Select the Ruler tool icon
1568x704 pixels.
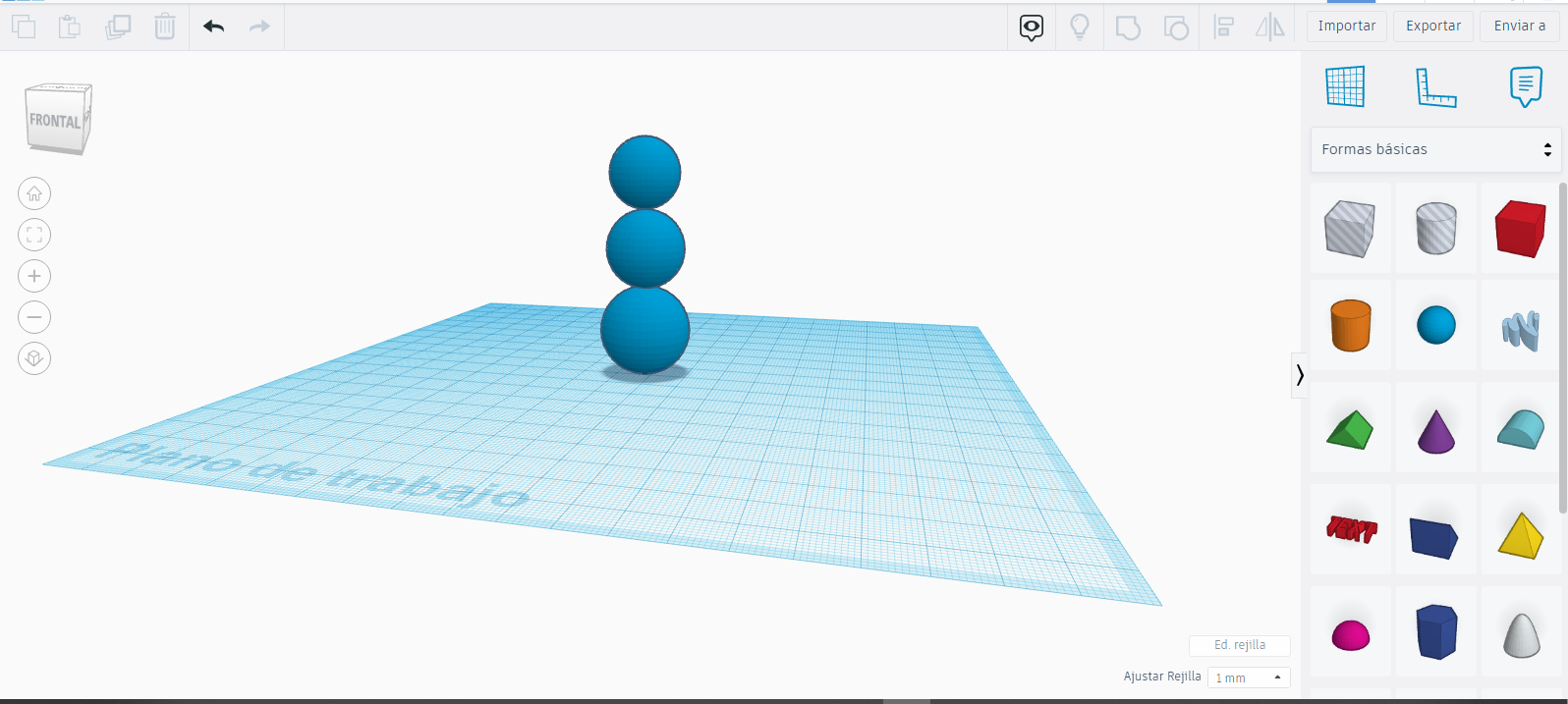tap(1435, 87)
